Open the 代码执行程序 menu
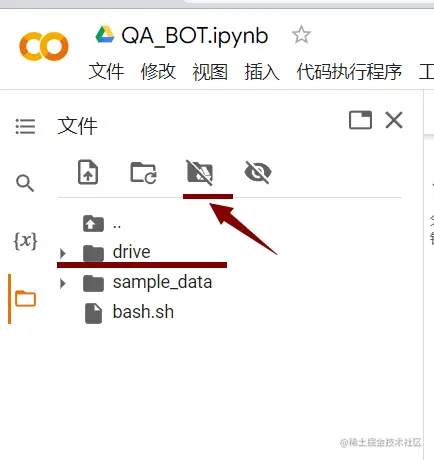Screen dimensions: 434x460 point(349,71)
